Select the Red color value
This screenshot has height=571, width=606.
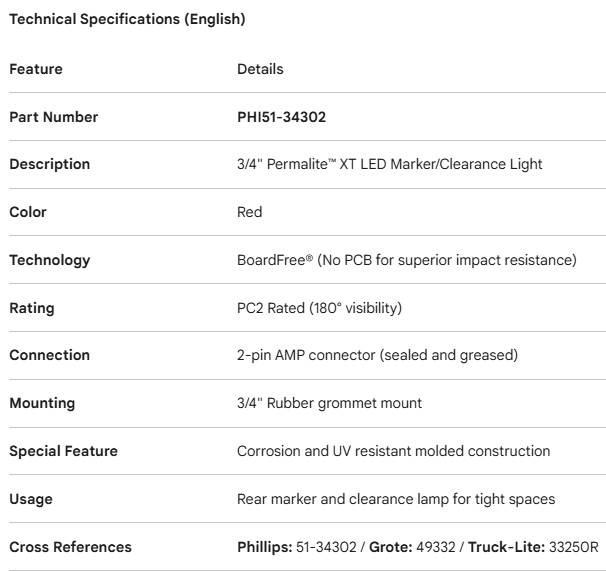[x=250, y=212]
